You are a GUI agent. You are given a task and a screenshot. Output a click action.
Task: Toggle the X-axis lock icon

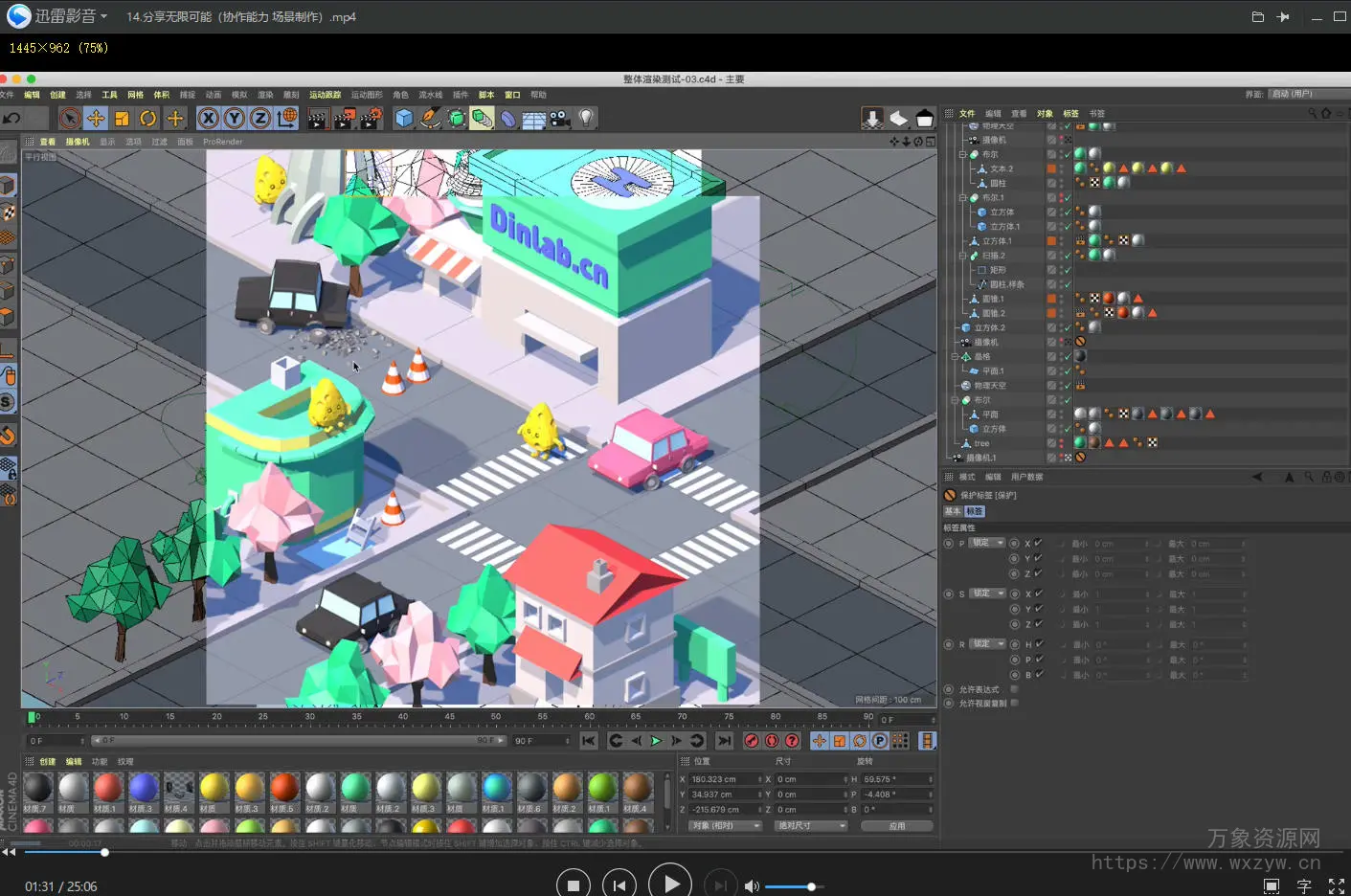click(208, 118)
